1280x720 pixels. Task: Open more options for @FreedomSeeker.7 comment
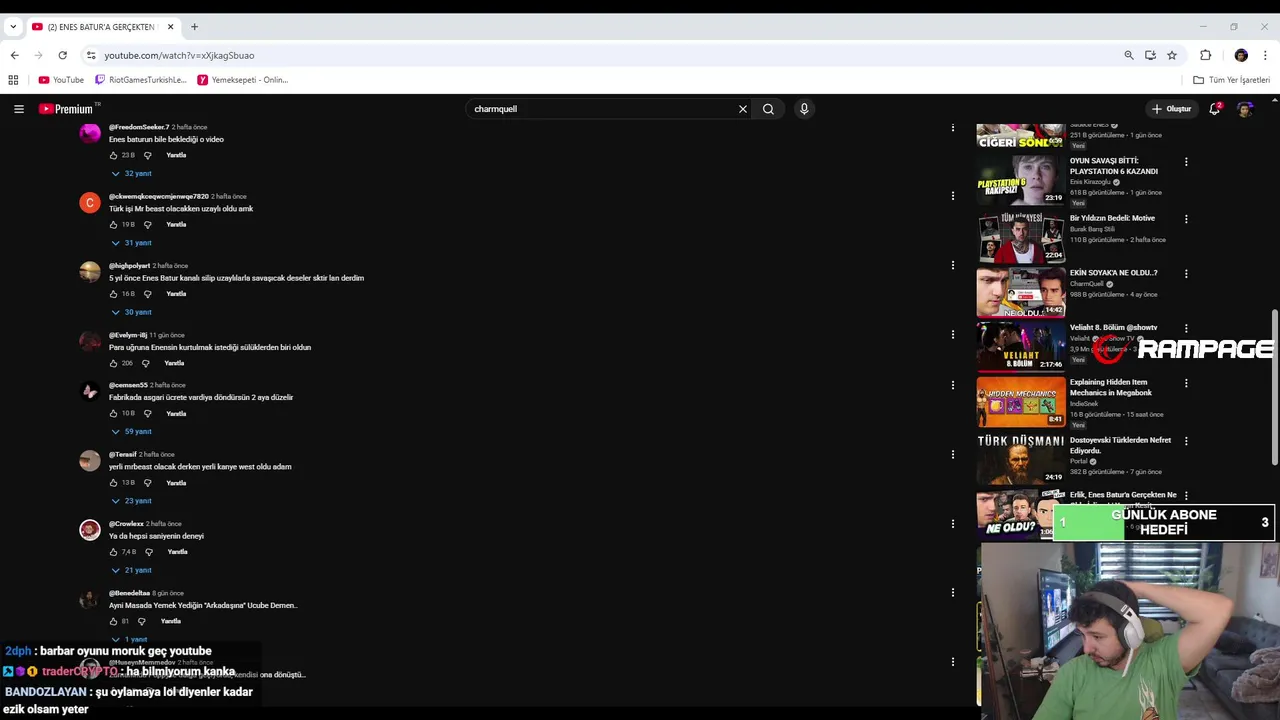pyautogui.click(x=952, y=127)
